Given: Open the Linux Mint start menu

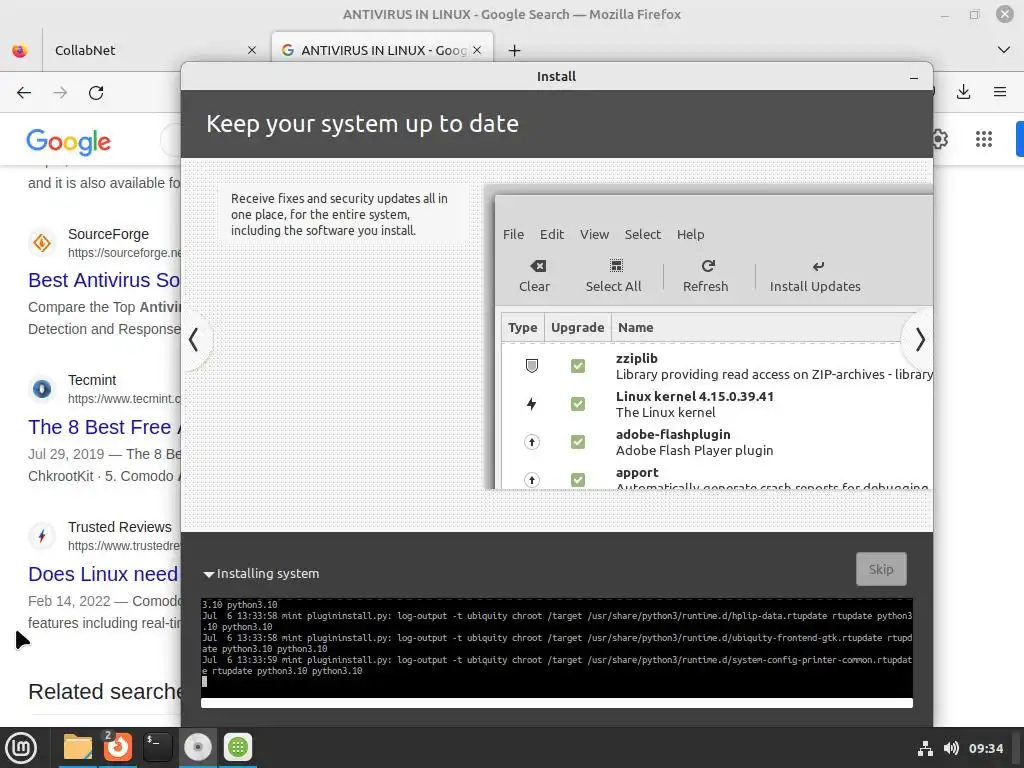Looking at the screenshot, I should [21, 747].
